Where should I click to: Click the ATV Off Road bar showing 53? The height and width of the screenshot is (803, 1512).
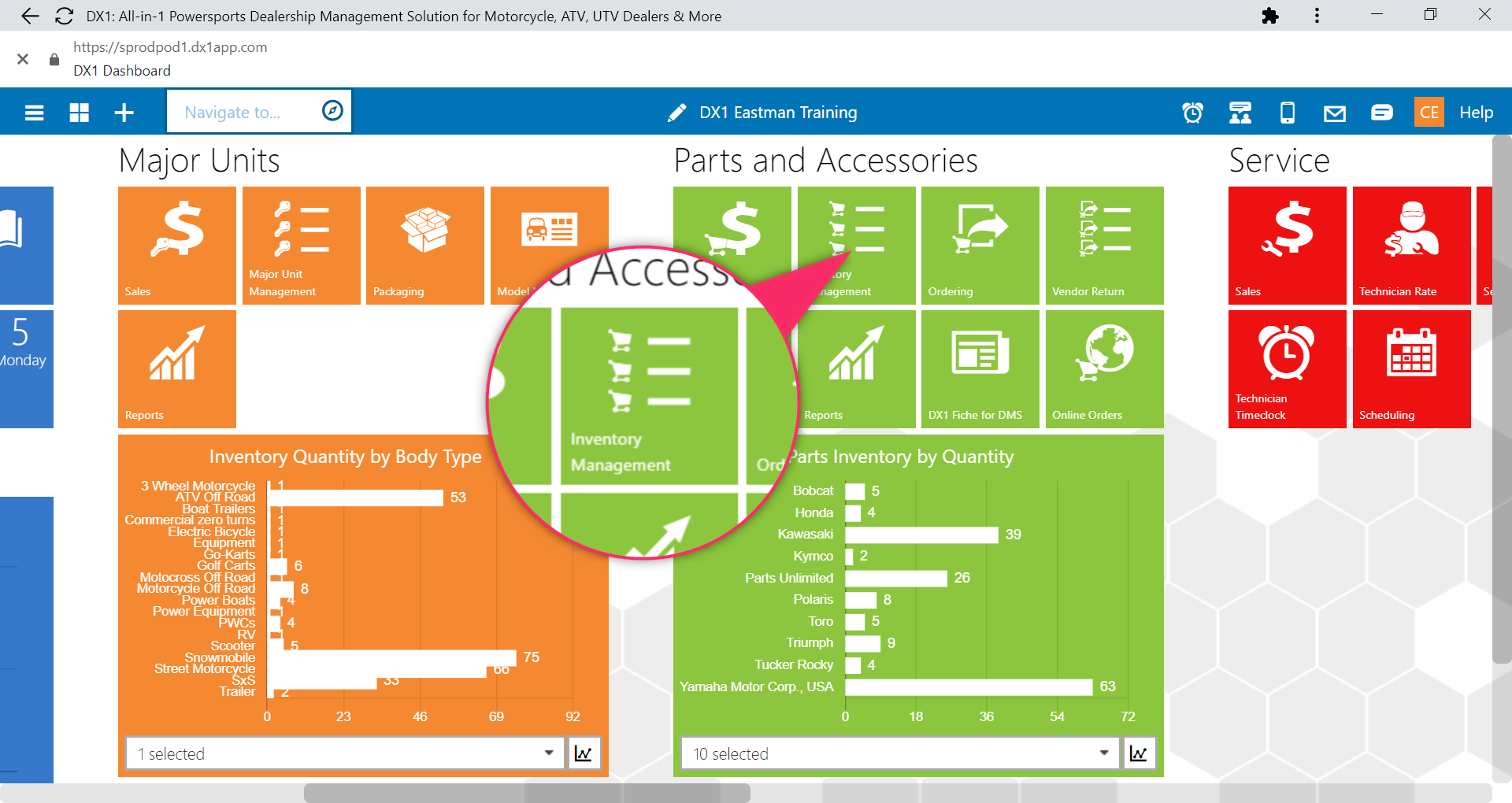[356, 498]
